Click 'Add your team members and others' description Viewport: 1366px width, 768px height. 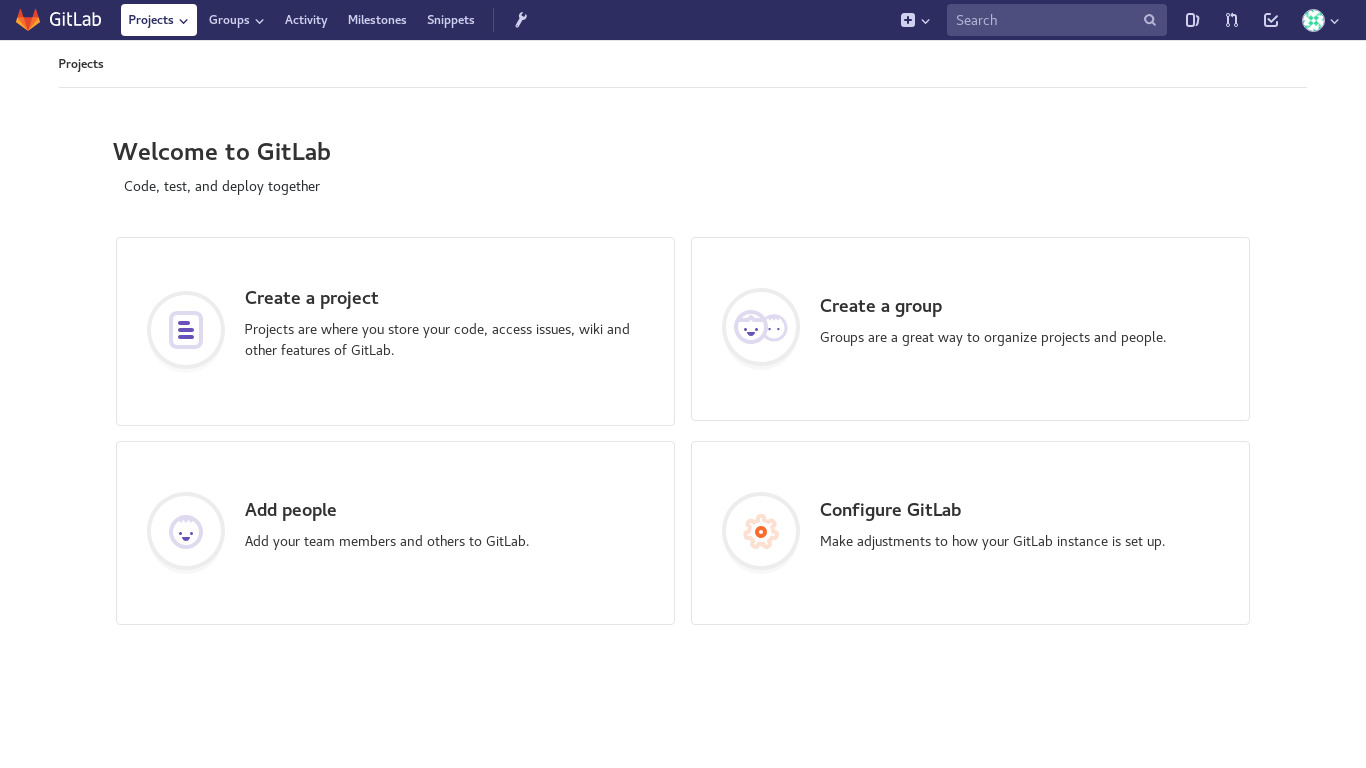(x=387, y=542)
